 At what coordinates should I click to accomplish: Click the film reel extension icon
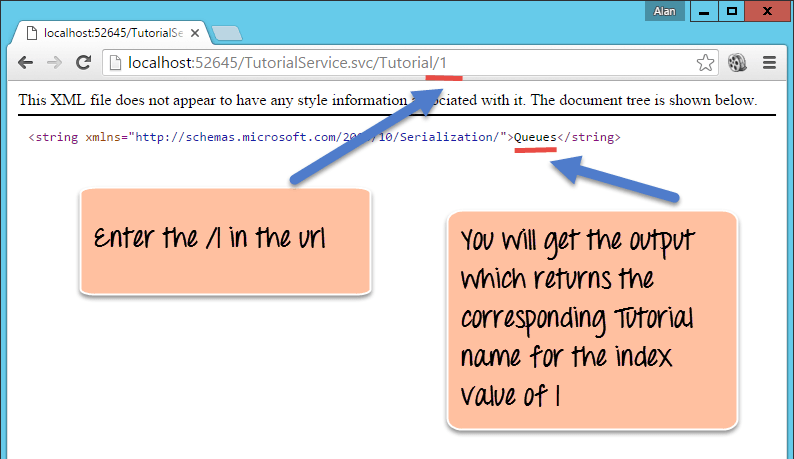738,63
